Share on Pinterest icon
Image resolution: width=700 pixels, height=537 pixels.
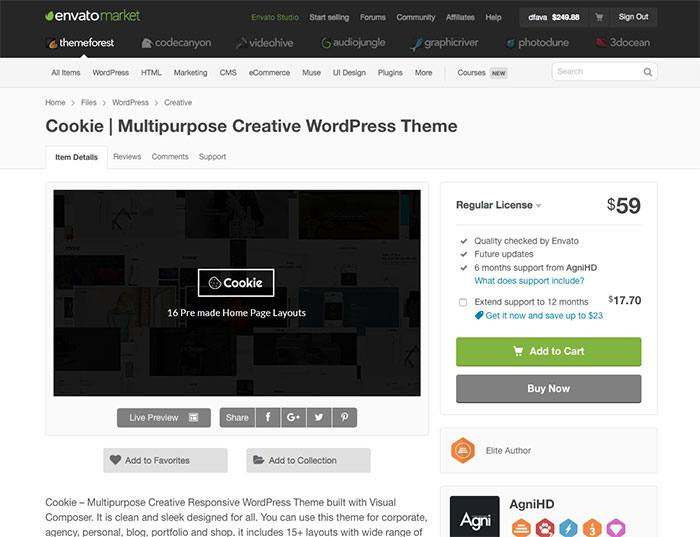click(x=344, y=417)
